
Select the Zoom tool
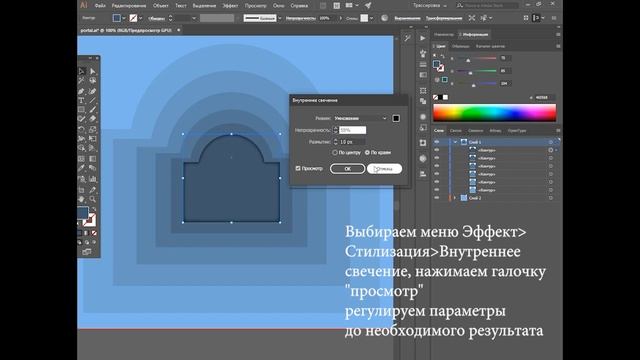pos(93,199)
